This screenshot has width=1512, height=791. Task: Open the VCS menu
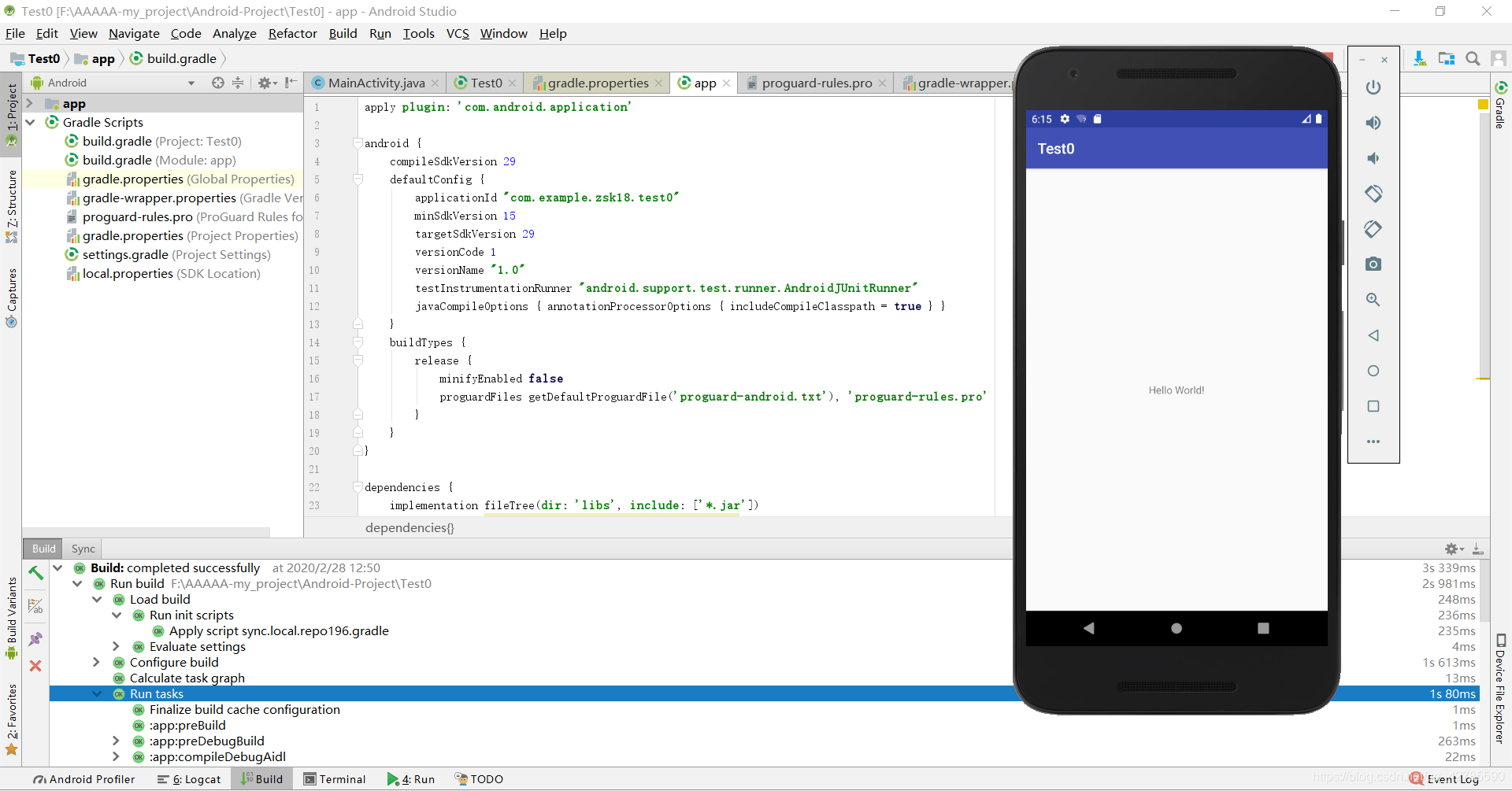(x=458, y=33)
